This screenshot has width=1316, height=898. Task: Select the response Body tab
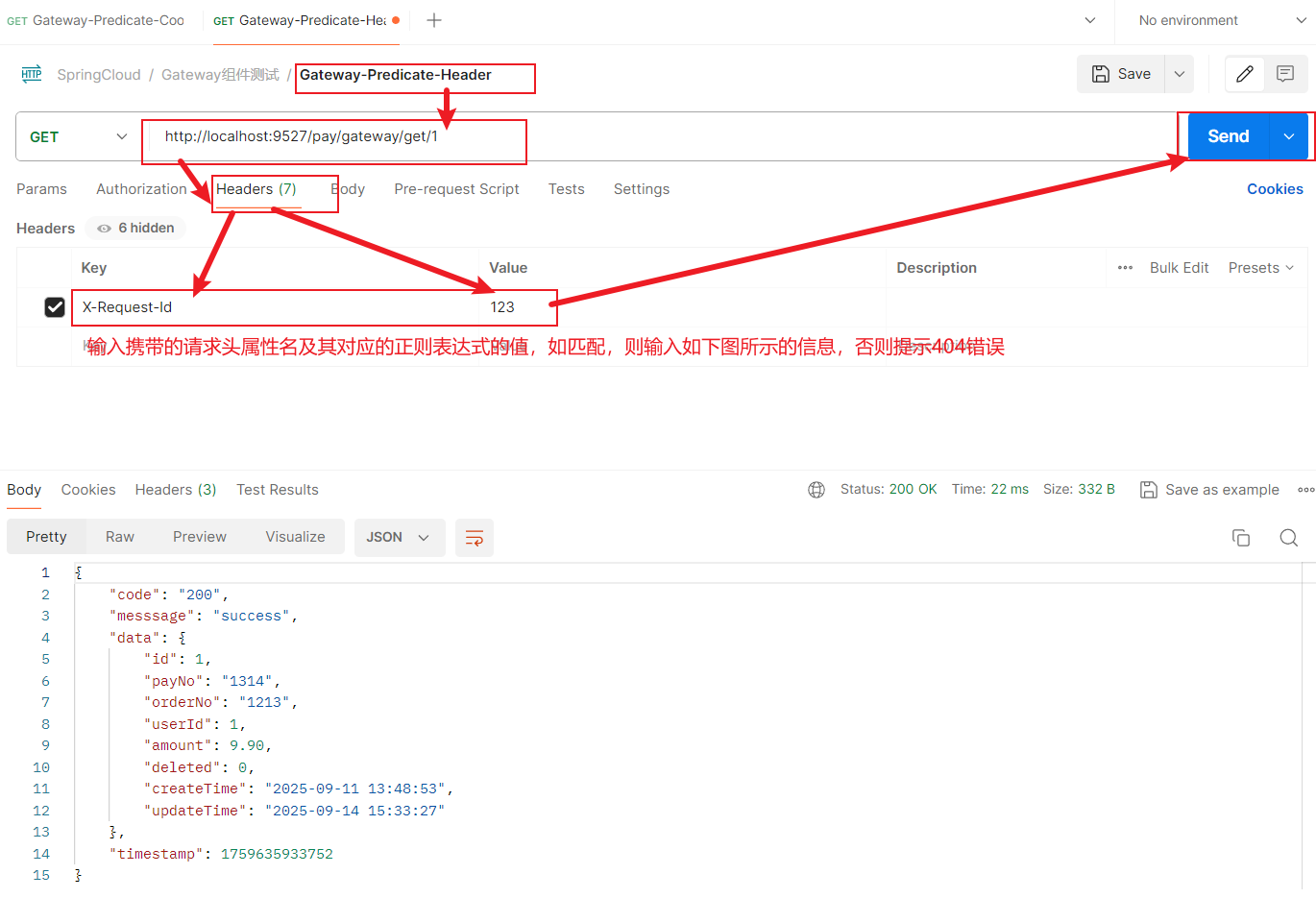24,490
